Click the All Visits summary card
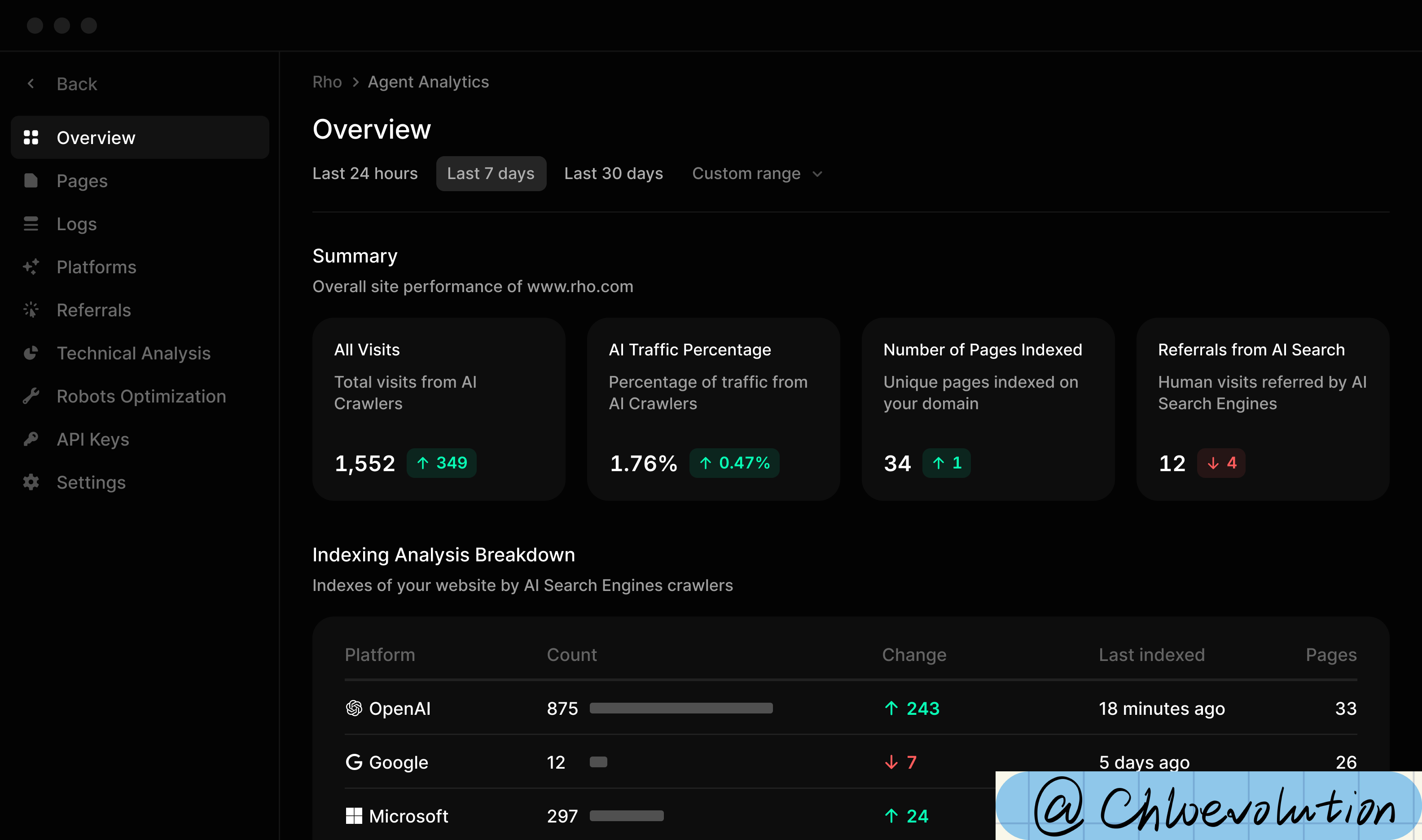 438,409
